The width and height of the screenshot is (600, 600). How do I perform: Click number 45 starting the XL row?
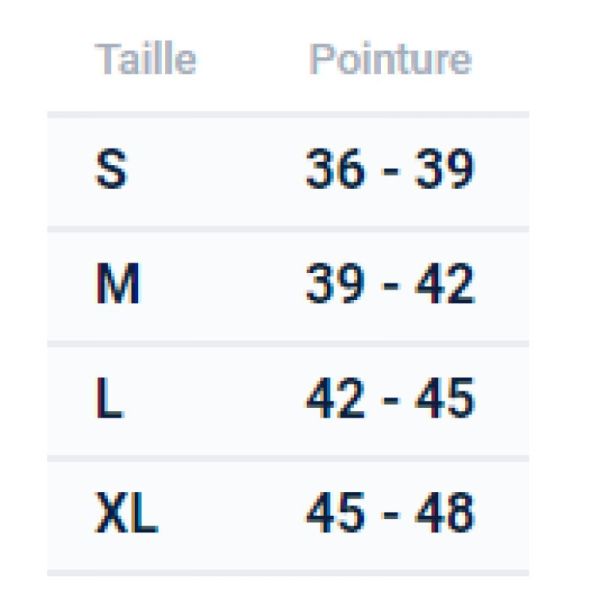335,513
